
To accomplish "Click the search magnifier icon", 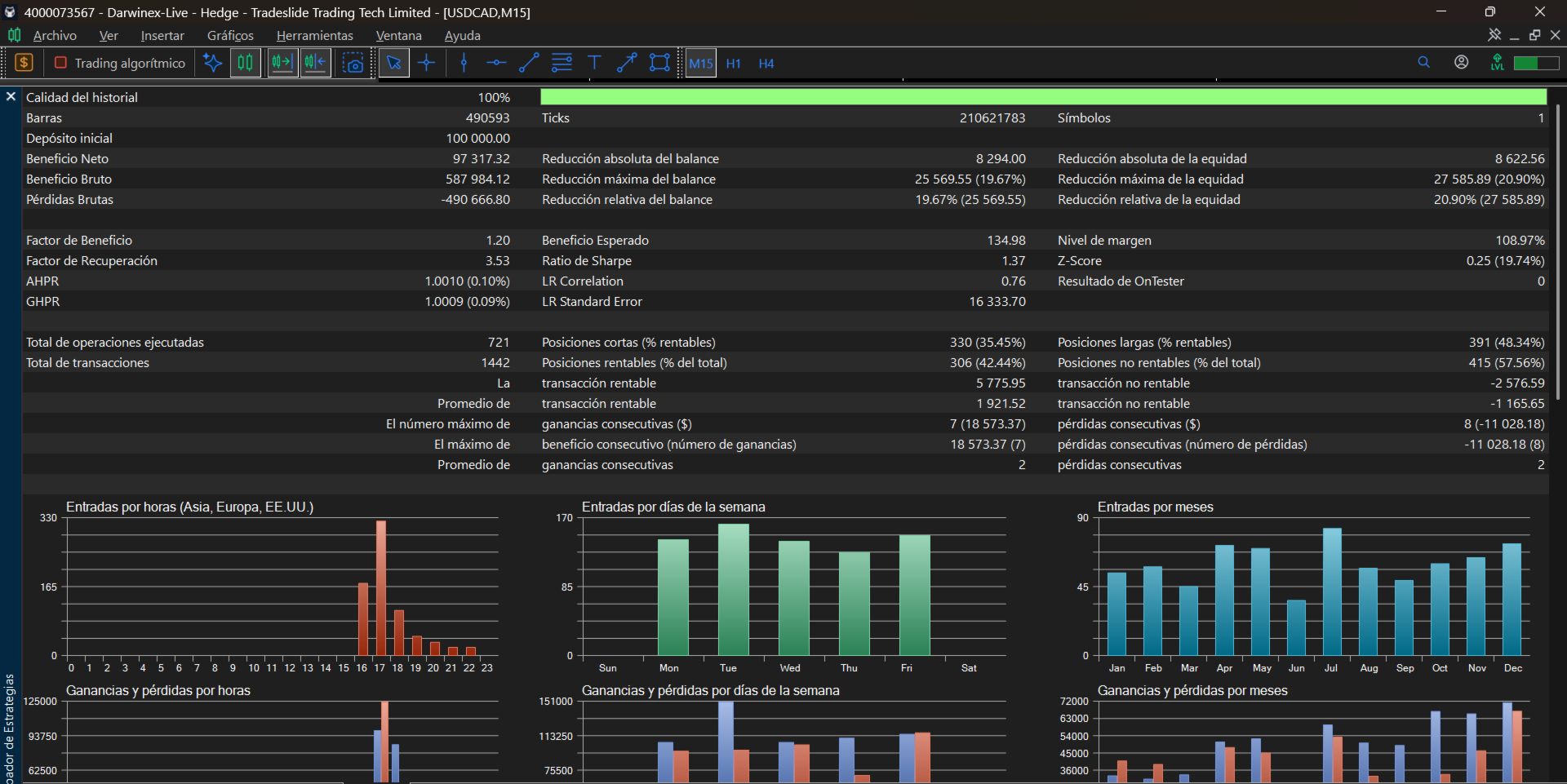I will (1424, 62).
